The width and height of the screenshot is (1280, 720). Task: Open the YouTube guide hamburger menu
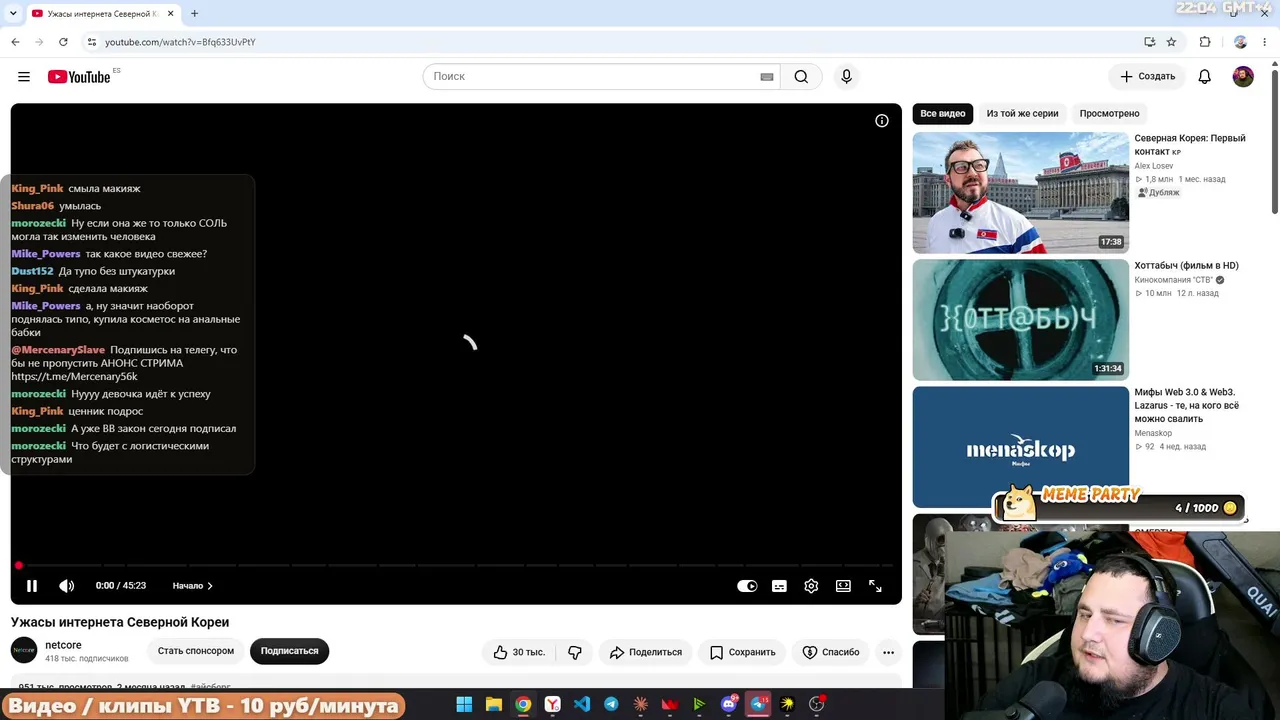(x=24, y=77)
